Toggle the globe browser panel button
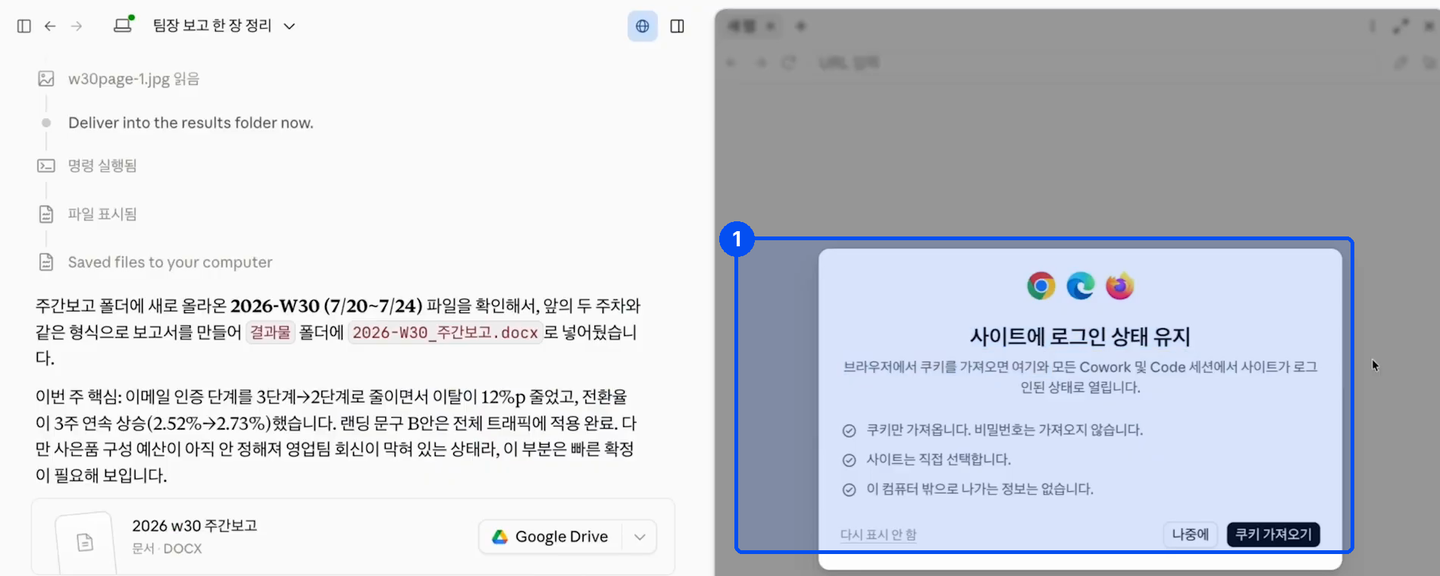 tap(642, 26)
